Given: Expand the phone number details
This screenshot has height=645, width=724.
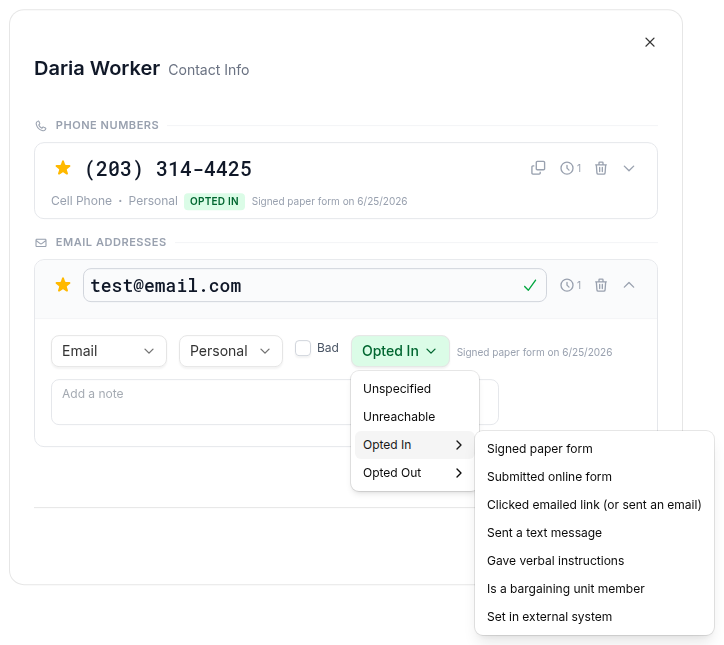Looking at the screenshot, I should point(629,168).
